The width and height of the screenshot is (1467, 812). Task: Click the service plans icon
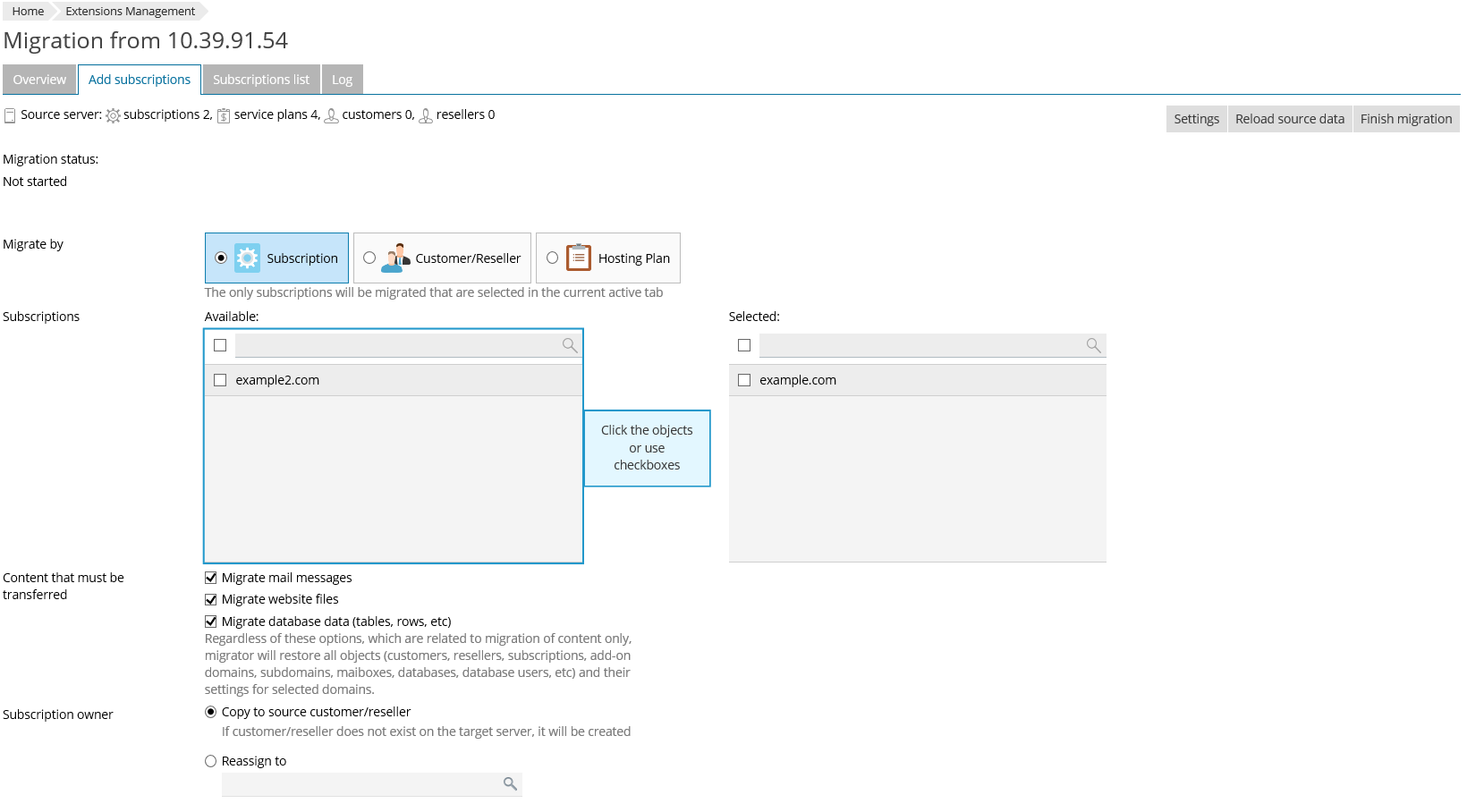pos(224,115)
